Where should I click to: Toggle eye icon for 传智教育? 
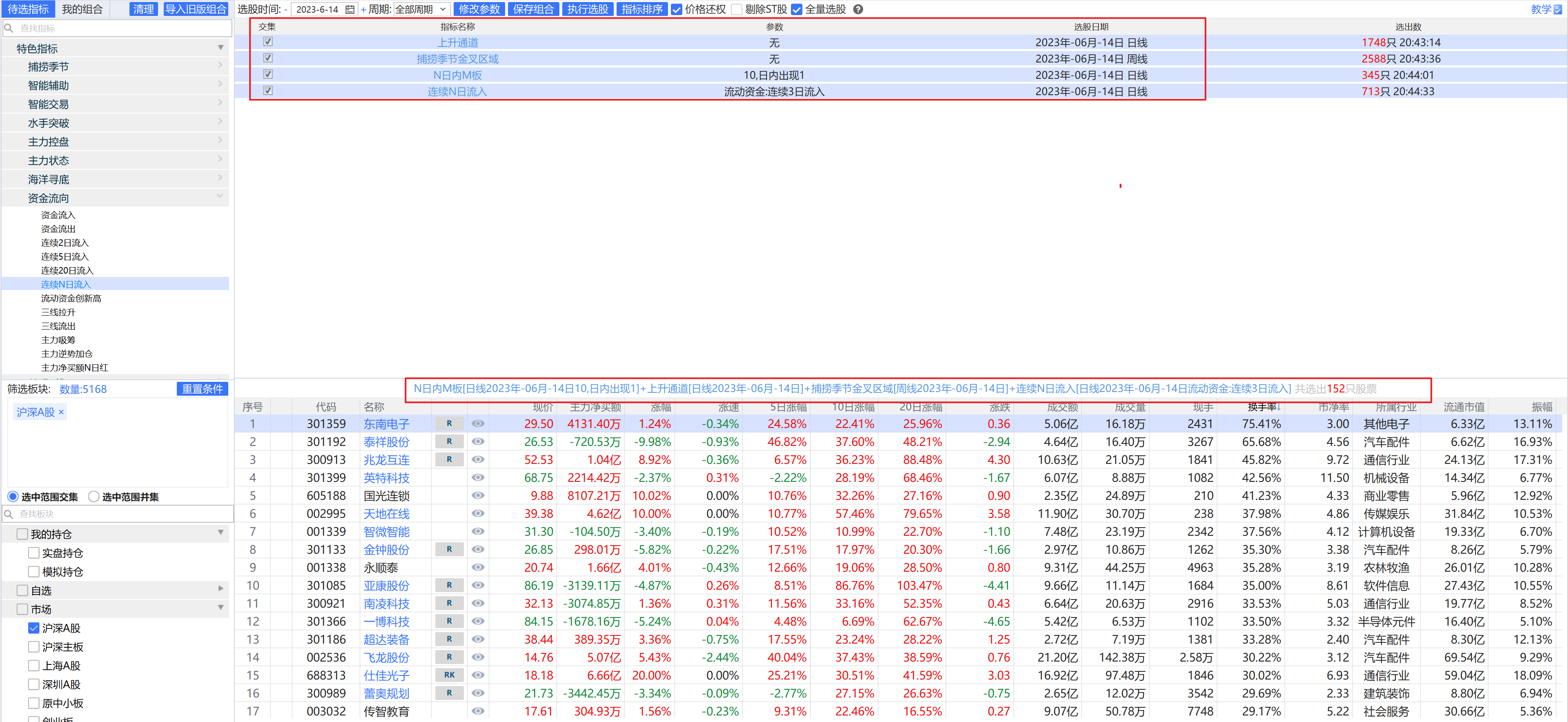[x=479, y=711]
